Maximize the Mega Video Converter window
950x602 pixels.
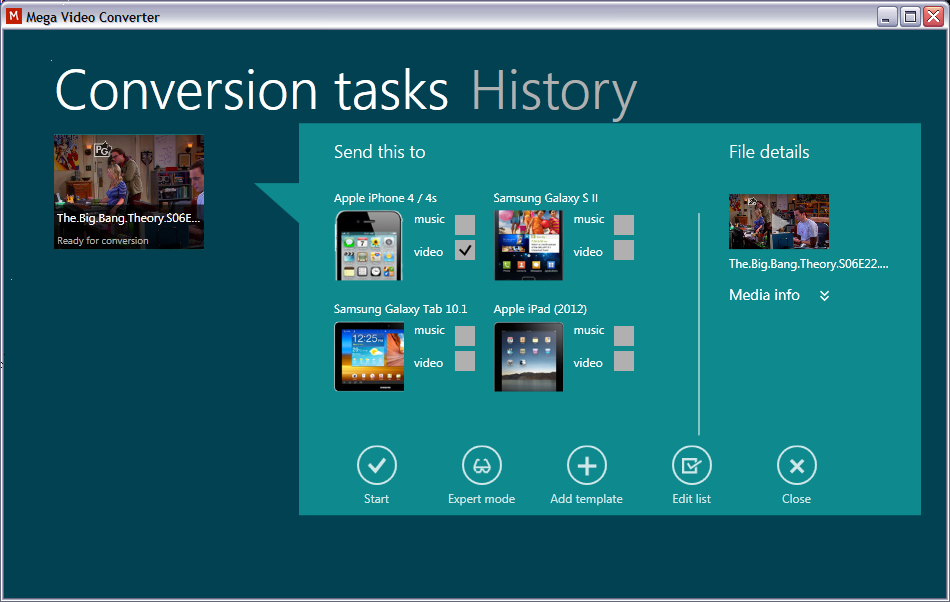coord(910,16)
